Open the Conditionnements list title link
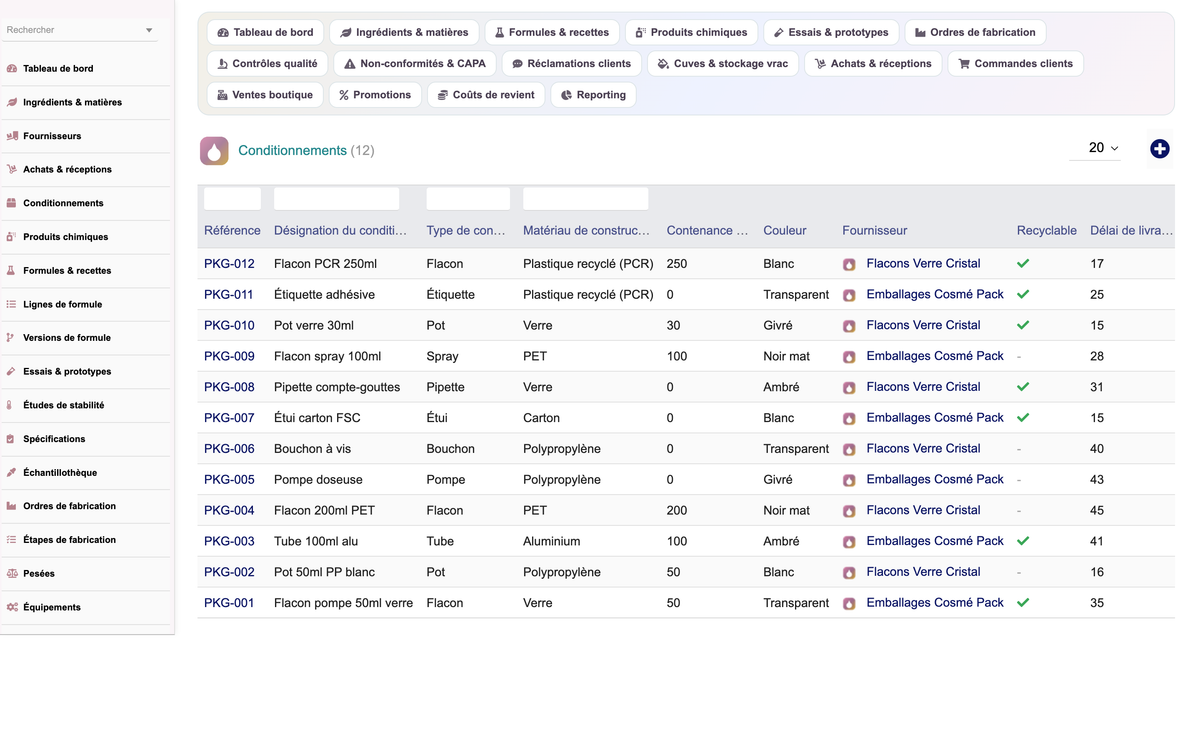 [292, 151]
